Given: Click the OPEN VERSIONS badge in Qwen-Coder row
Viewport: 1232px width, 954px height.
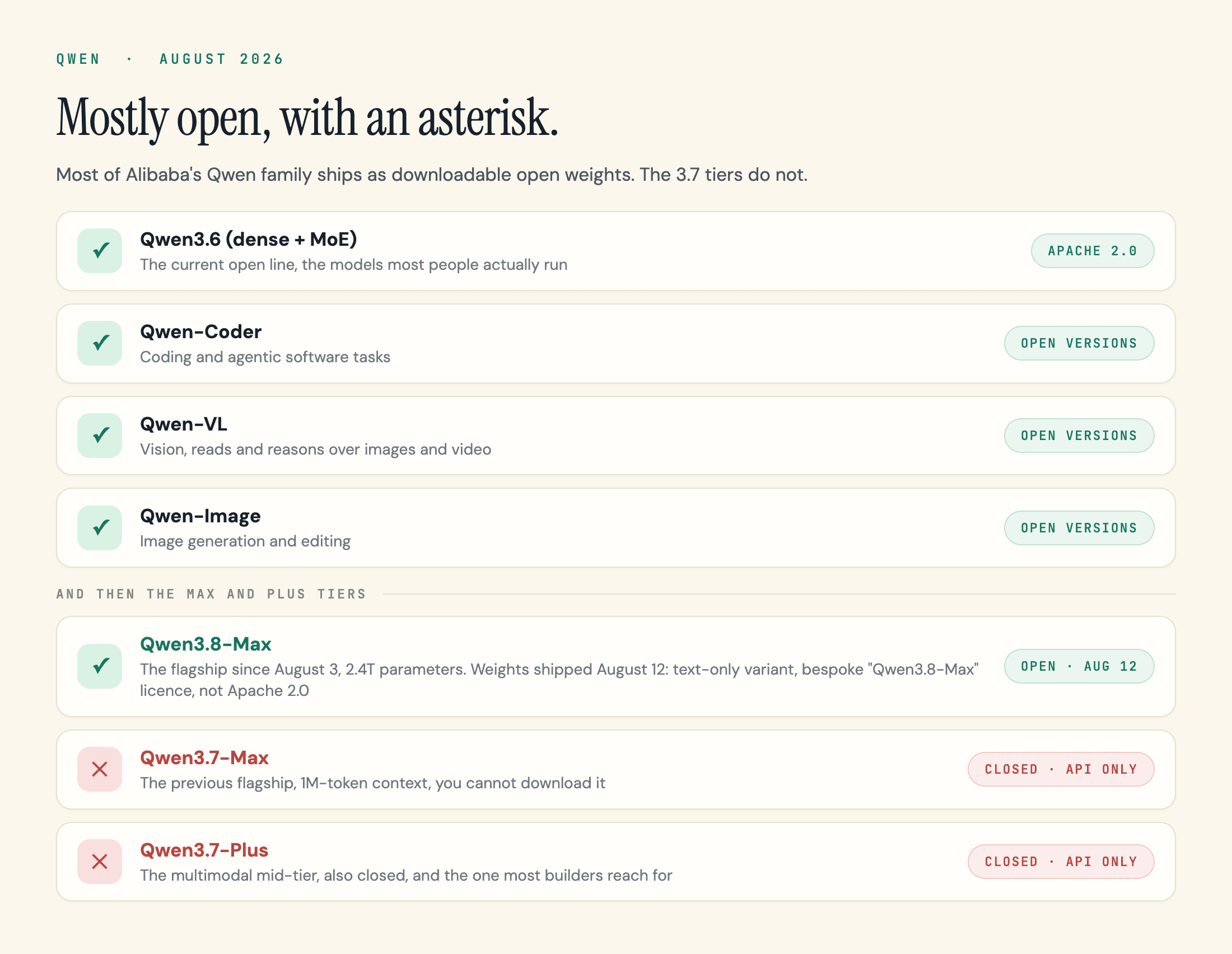Looking at the screenshot, I should [1079, 343].
